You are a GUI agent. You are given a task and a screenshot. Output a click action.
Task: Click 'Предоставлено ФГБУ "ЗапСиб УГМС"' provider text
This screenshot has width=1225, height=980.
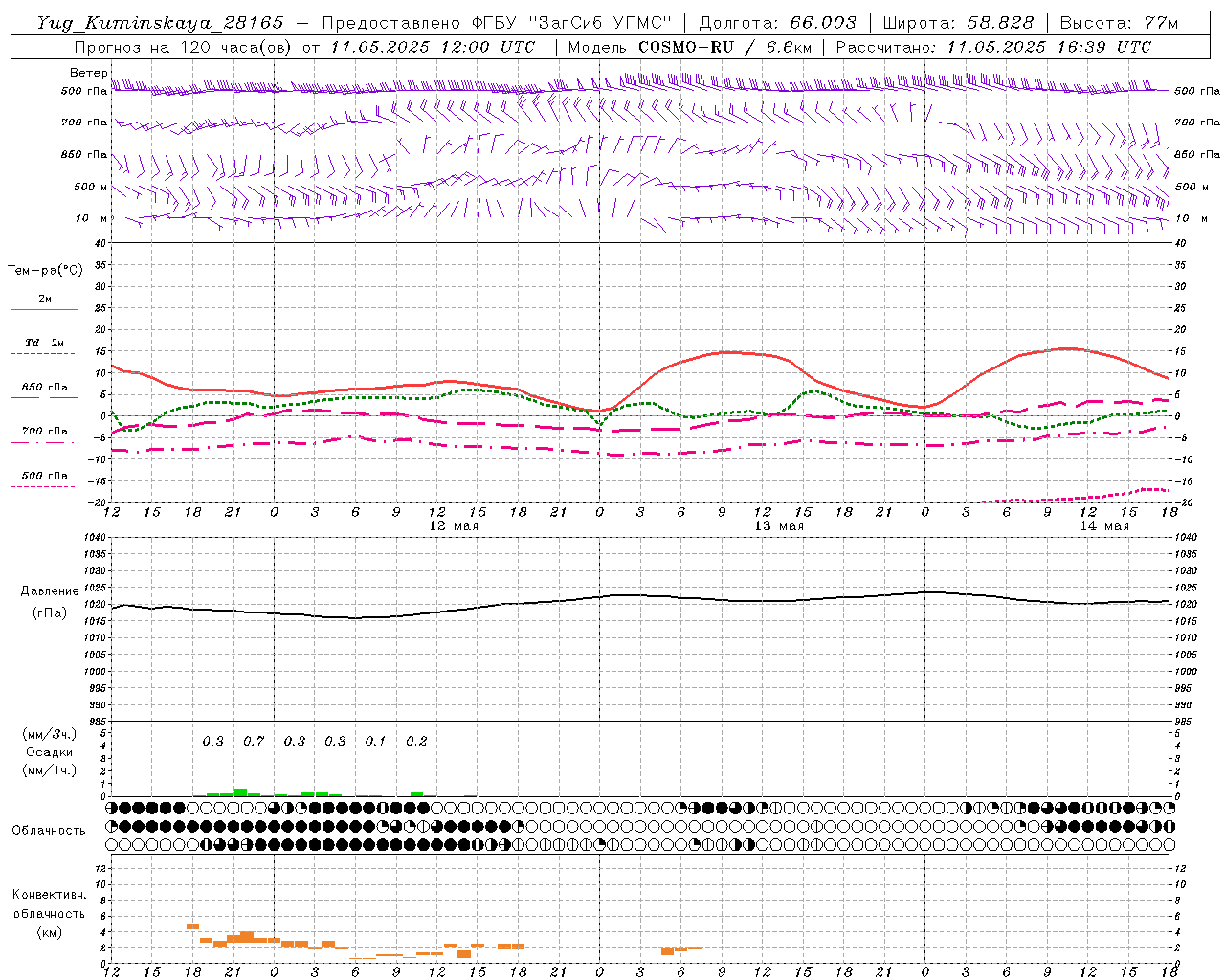[x=497, y=23]
